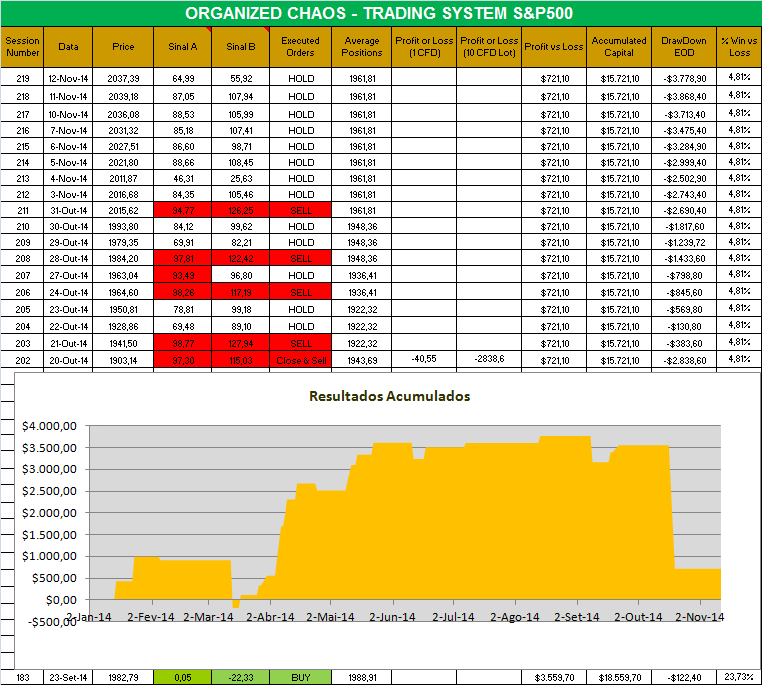762x685 pixels.
Task: Click price cell 1950,81
Action: tap(123, 309)
